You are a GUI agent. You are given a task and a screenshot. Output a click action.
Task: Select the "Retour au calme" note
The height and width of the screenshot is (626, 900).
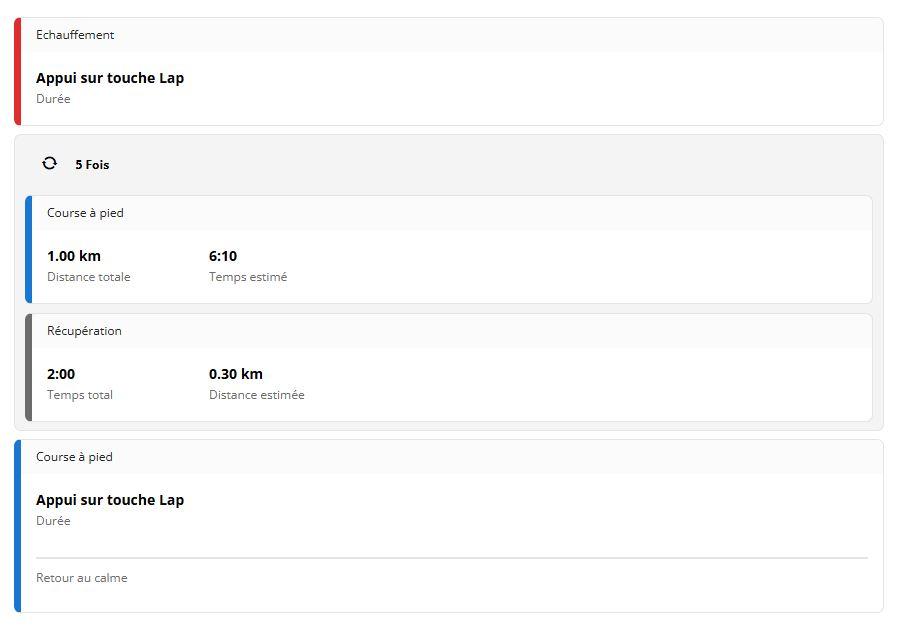click(82, 578)
